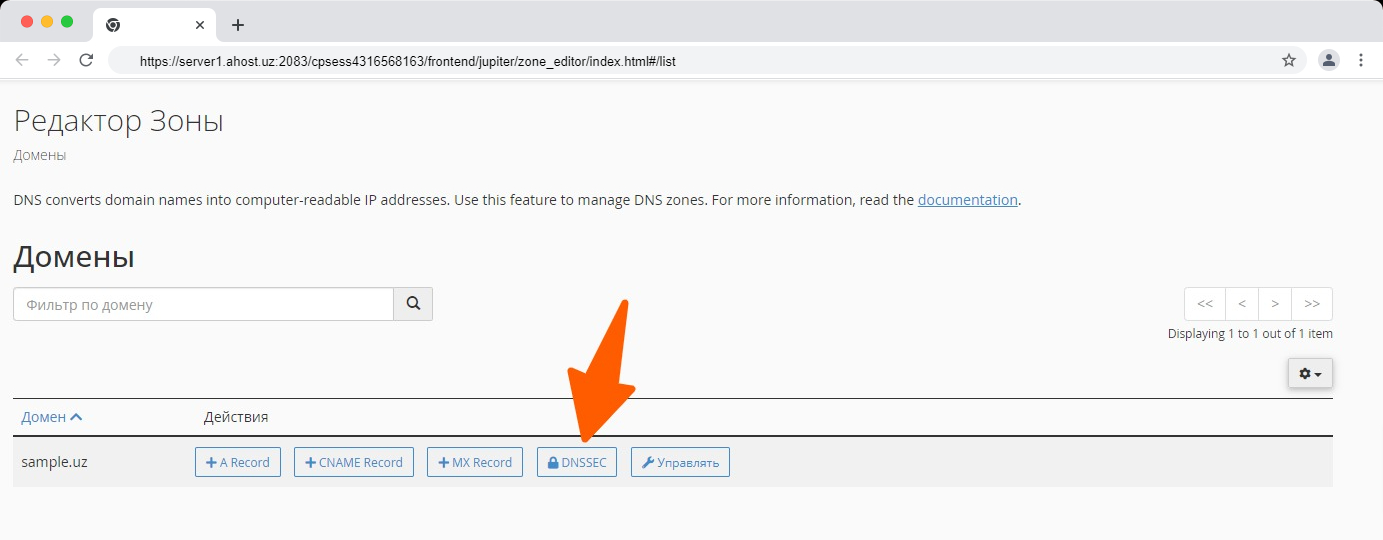Screen dimensions: 1383x540
Task: Click the Редактор Зоны title
Action: (118, 122)
